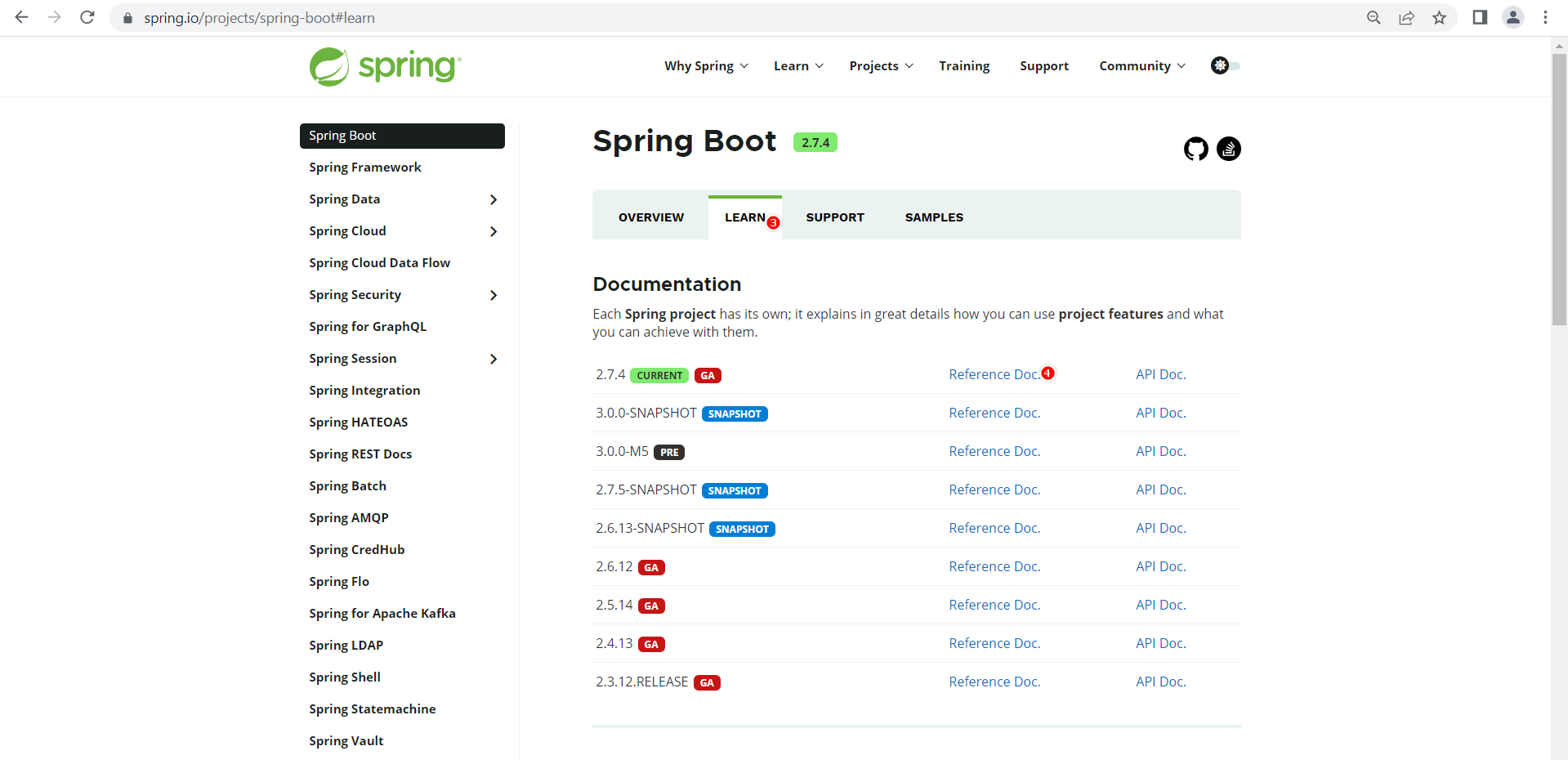
Task: Open the browser profile avatar
Action: pos(1513,17)
